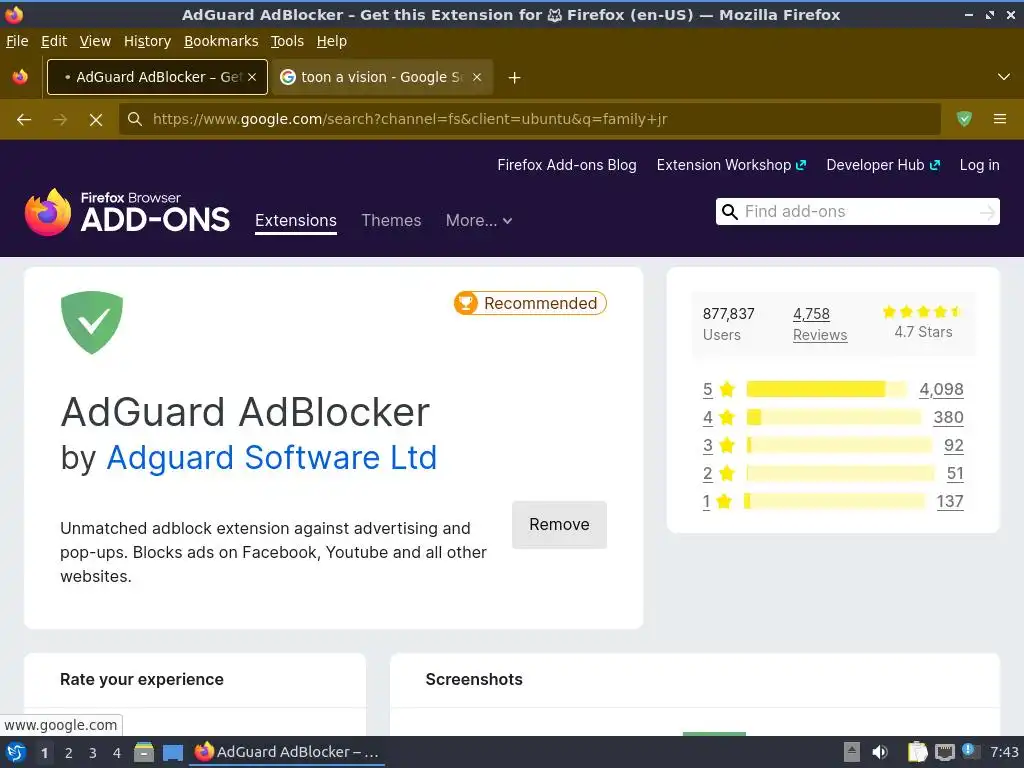Click the forward navigation arrow
This screenshot has width=1024, height=768.
click(60, 120)
